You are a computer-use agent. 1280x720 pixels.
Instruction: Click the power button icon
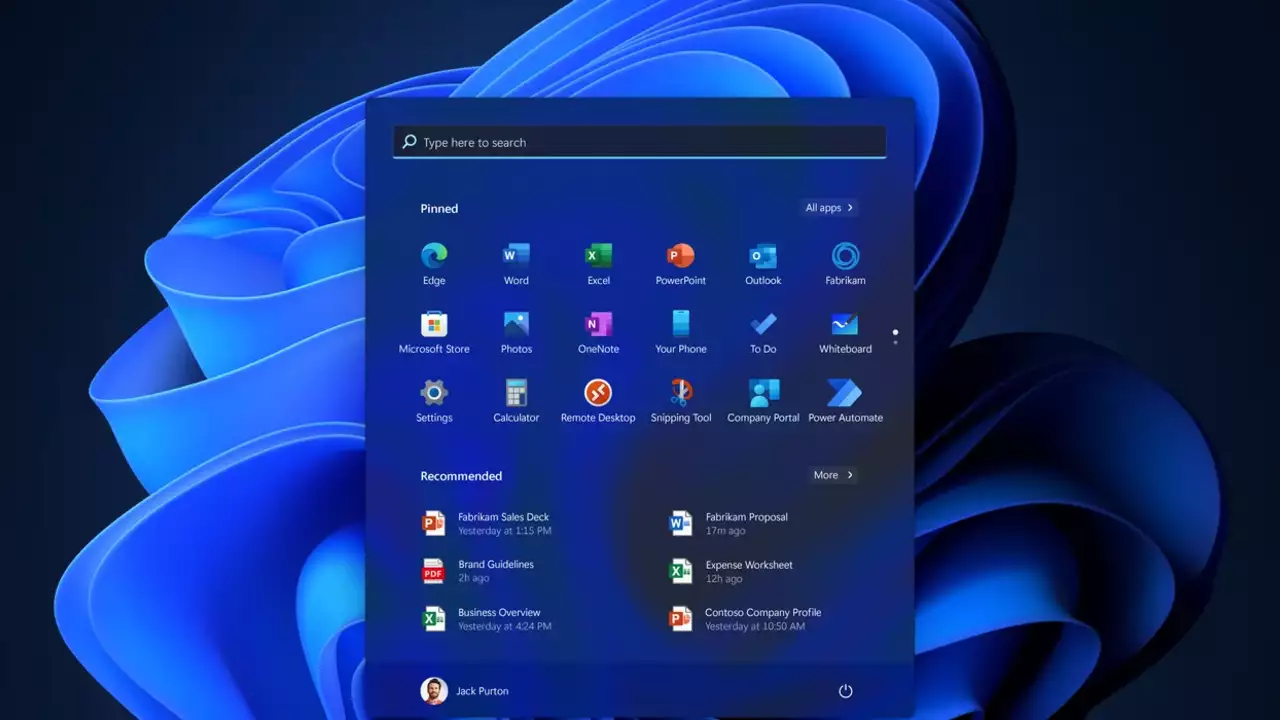[845, 691]
